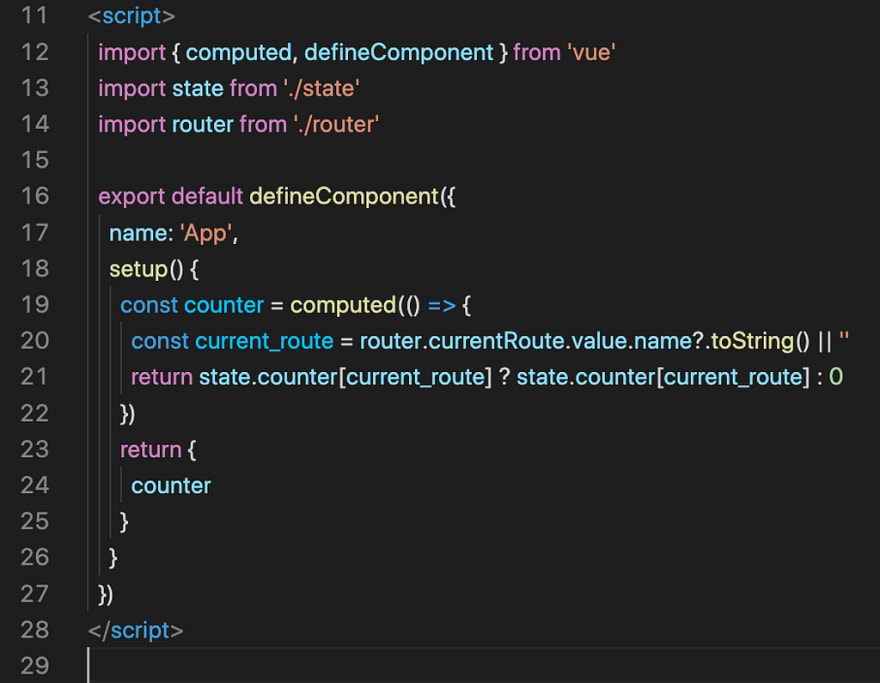Click the setup() method name
The width and height of the screenshot is (880, 683).
point(138,269)
